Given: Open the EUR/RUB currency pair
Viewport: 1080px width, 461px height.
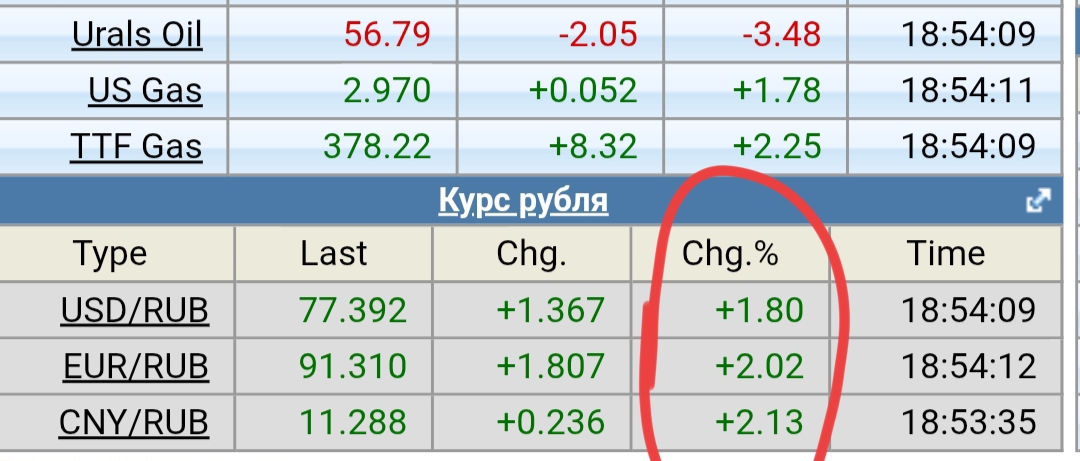Looking at the screenshot, I should pyautogui.click(x=135, y=367).
